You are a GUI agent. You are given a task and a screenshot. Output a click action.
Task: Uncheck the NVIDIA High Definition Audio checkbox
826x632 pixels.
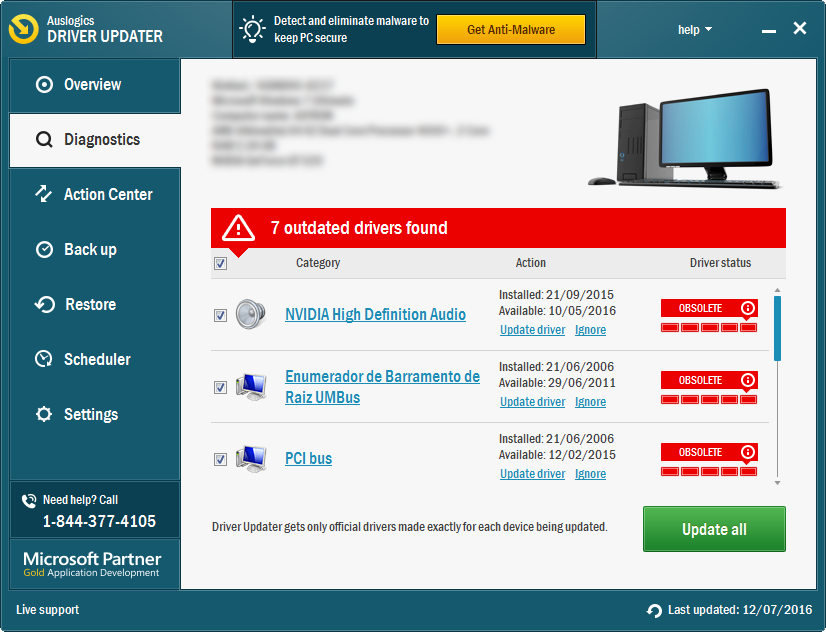(221, 315)
